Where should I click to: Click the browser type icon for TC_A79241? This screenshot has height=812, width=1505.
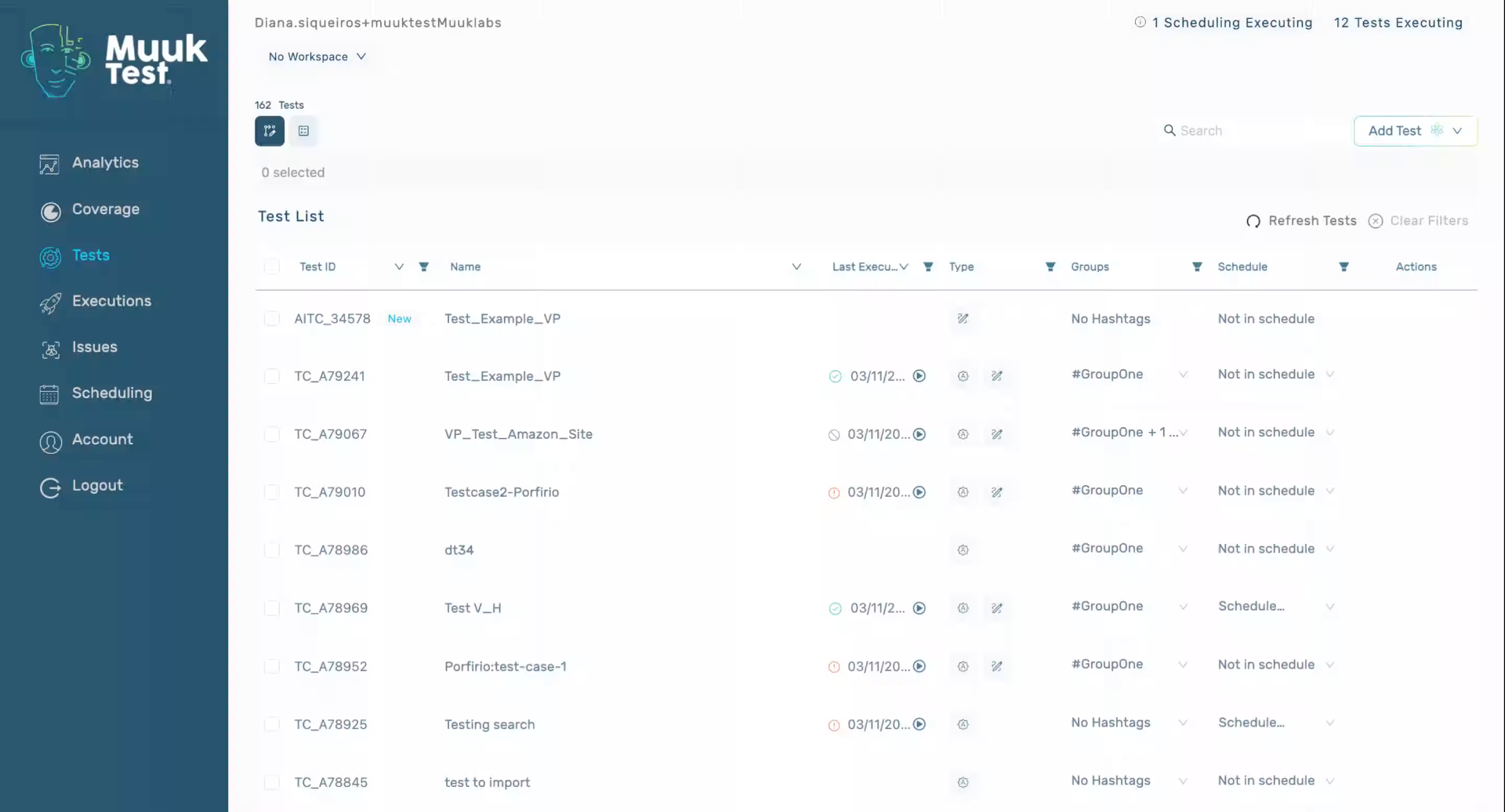pos(963,376)
